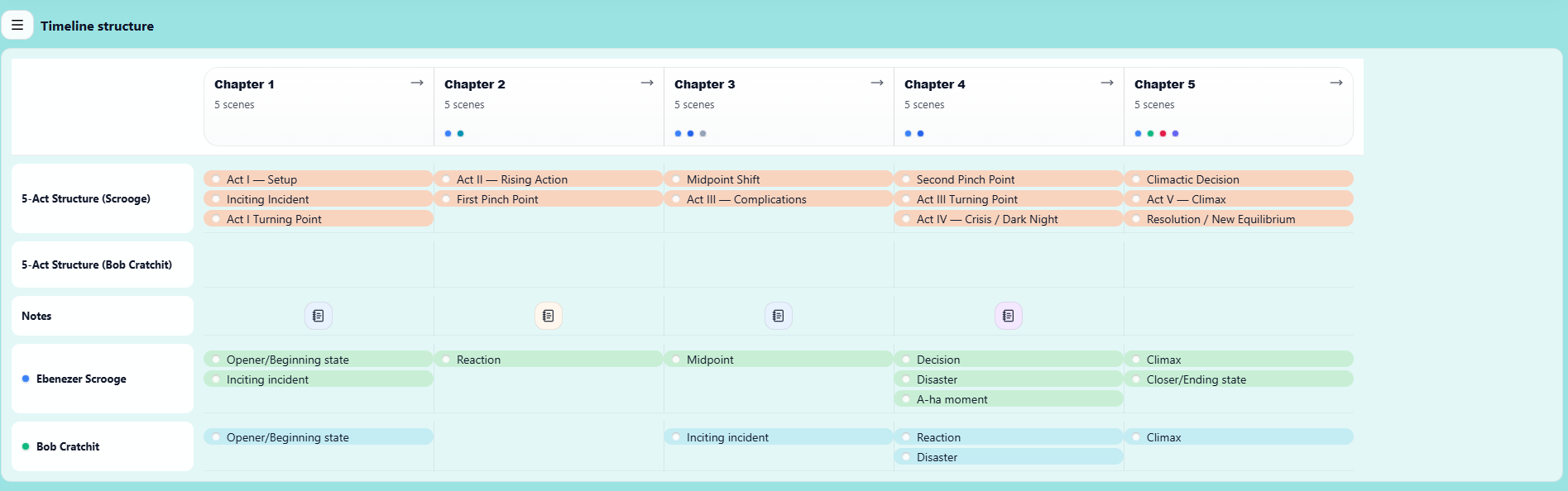Open the note icon under Chapter 1
Screen dimensions: 1568x491
(319, 316)
